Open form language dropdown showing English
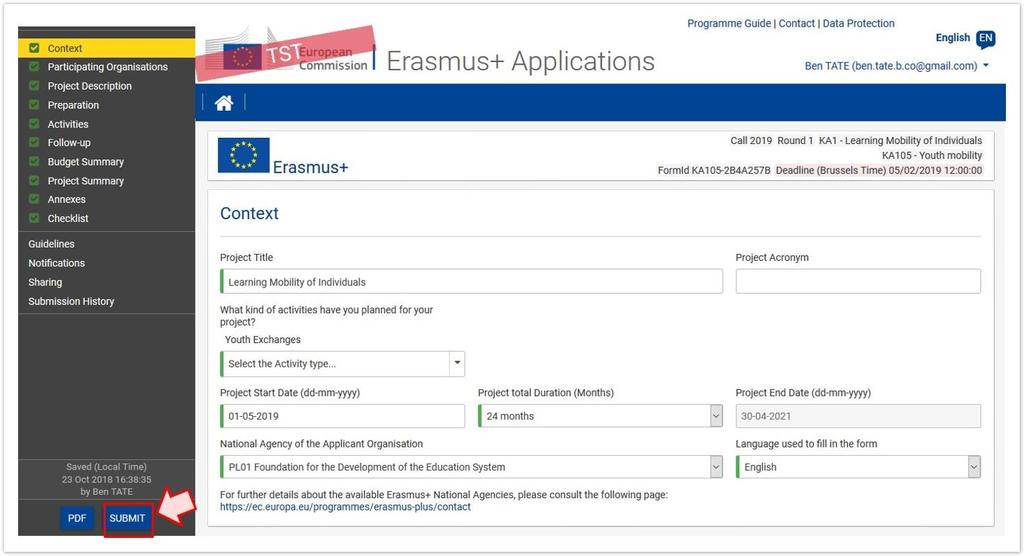This screenshot has height=556, width=1024. (x=858, y=467)
